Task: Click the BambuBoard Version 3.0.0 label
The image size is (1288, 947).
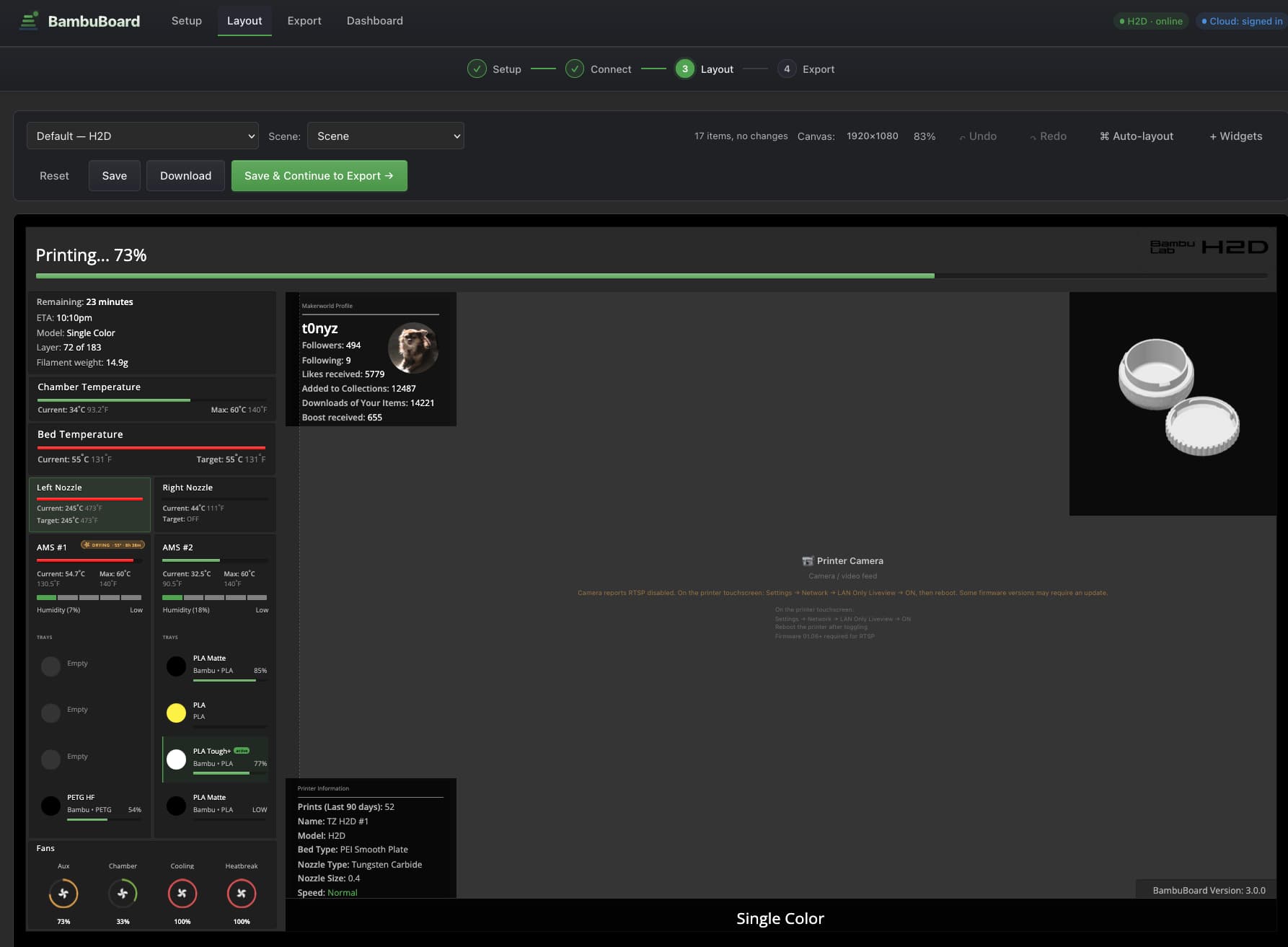Action: pyautogui.click(x=1209, y=891)
